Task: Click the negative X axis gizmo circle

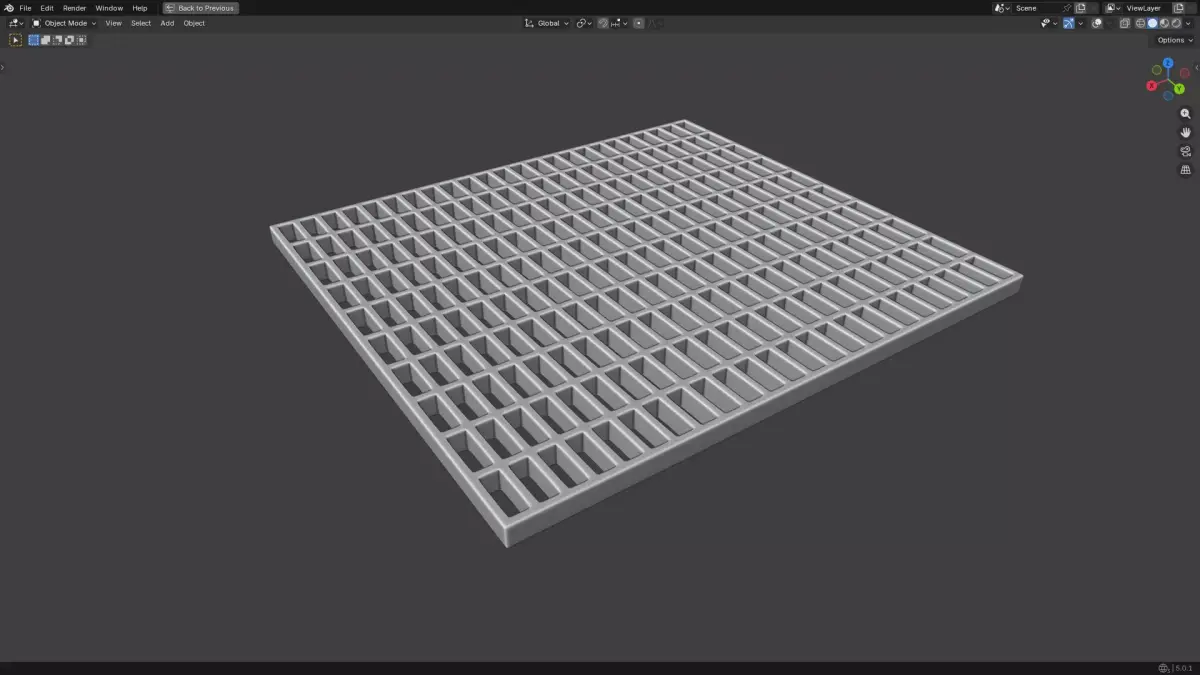Action: tap(1184, 73)
